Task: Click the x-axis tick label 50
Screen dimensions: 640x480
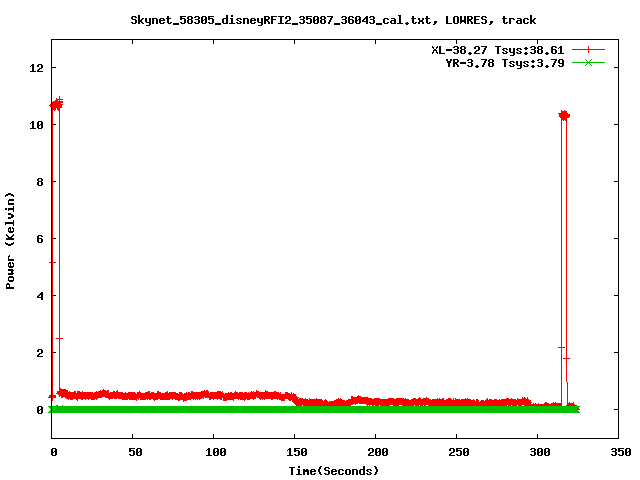Action: [x=135, y=452]
